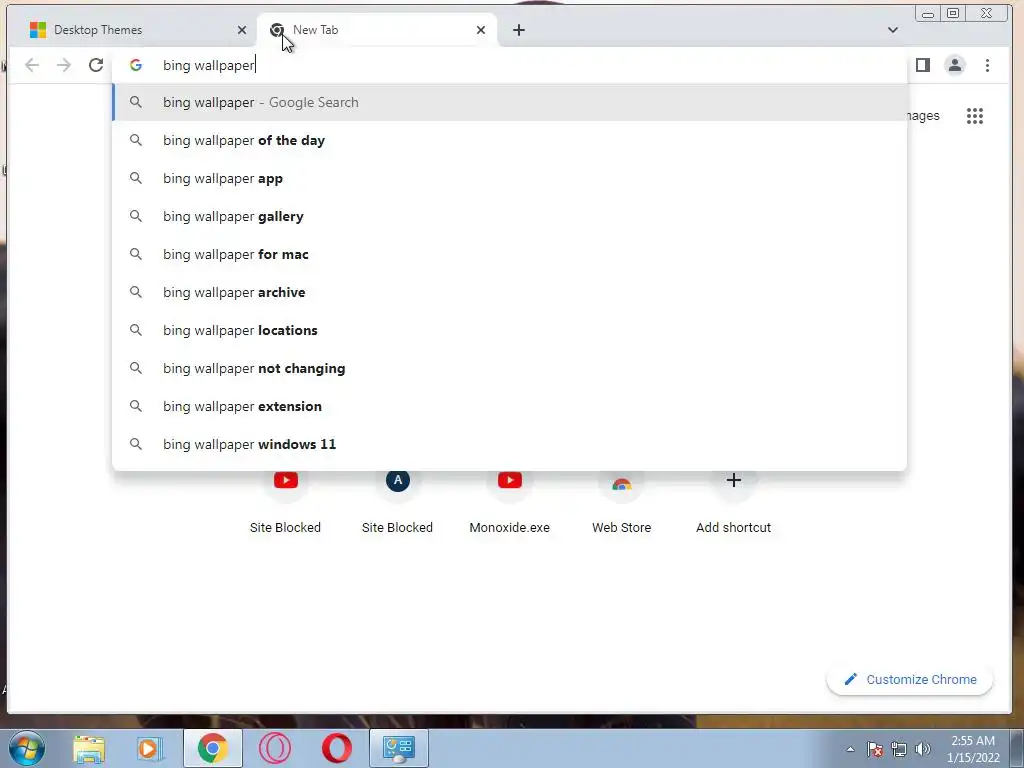1024x768 pixels.
Task: Choose 'bing wallpaper - Google Search' suggestion
Action: click(509, 103)
